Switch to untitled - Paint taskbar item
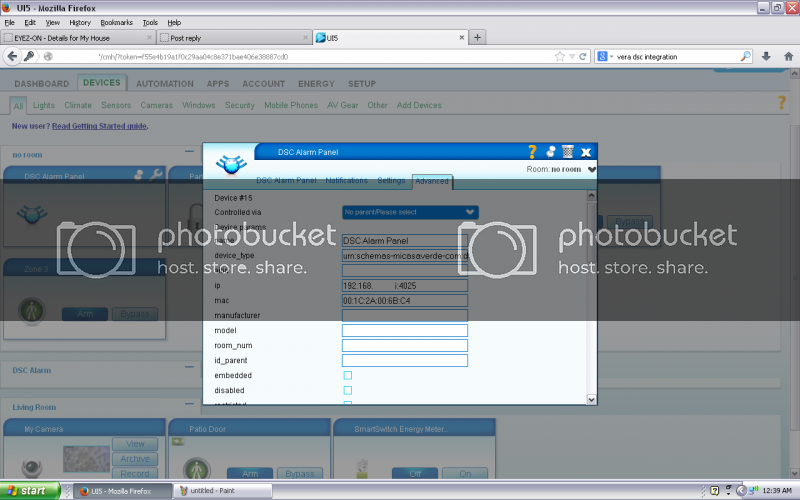800x500 pixels. [x=222, y=491]
